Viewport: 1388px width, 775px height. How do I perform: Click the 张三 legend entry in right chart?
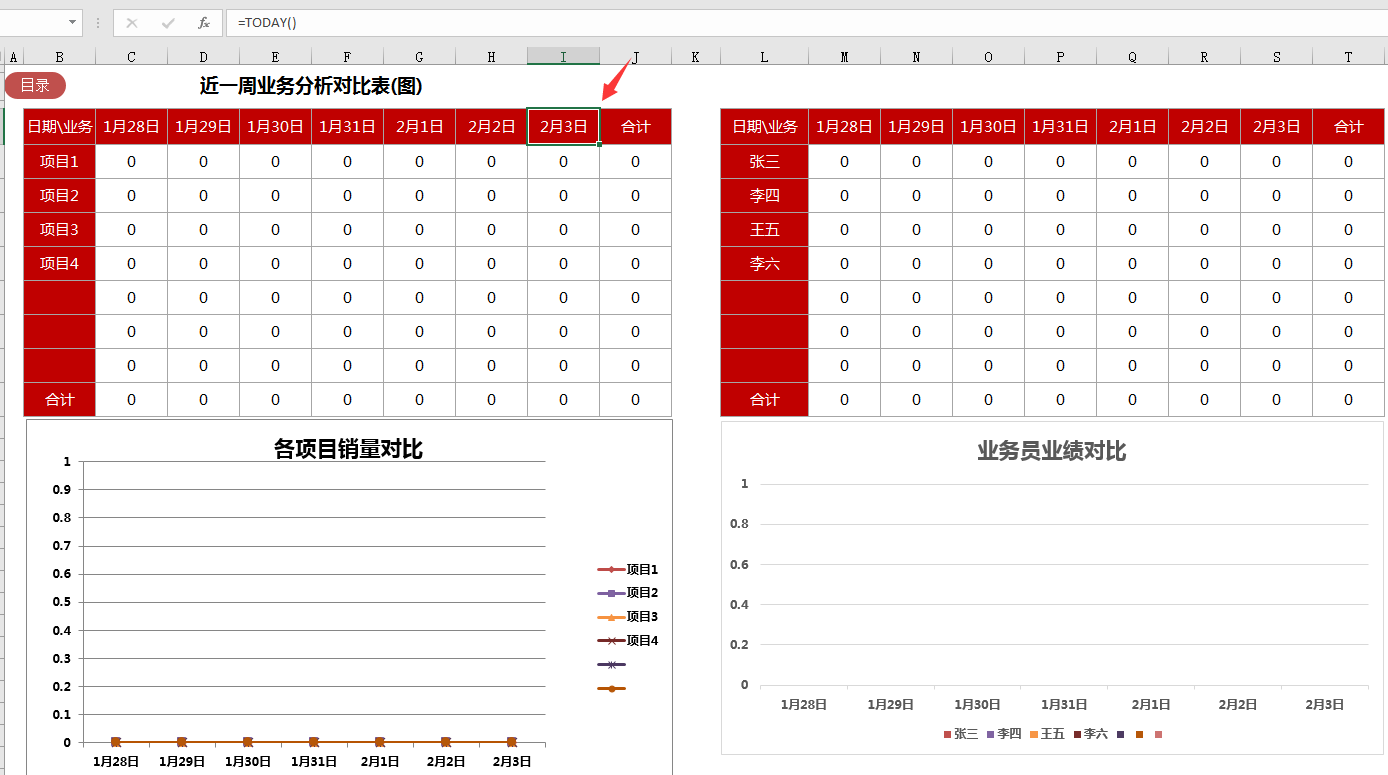tap(961, 734)
